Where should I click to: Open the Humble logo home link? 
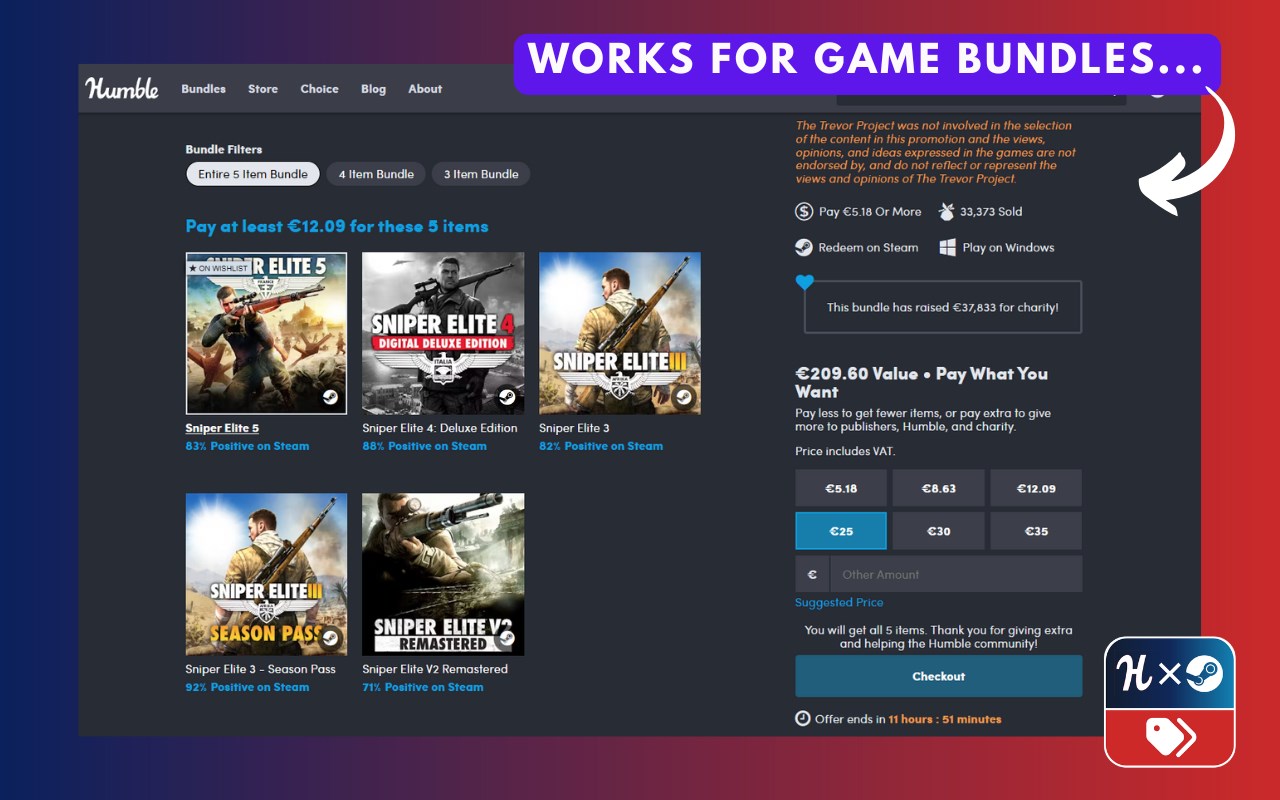click(122, 88)
